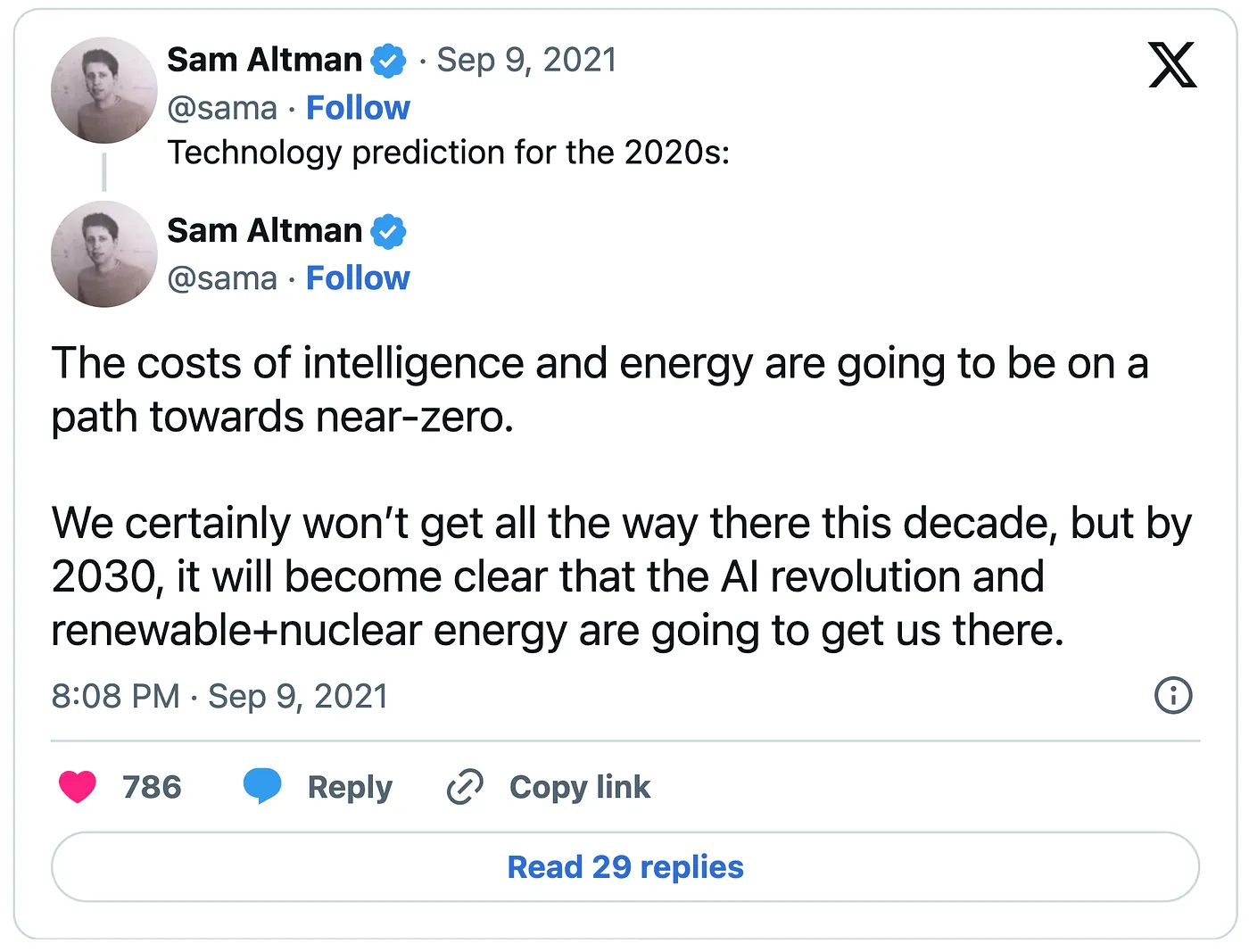Image resolution: width=1249 pixels, height=952 pixels.
Task: Open the "8:08 PM · Sep 9, 2021" timestamp
Action: [x=219, y=696]
